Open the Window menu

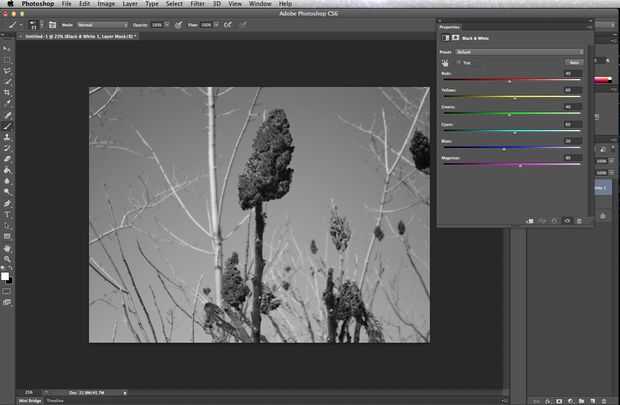pyautogui.click(x=260, y=4)
